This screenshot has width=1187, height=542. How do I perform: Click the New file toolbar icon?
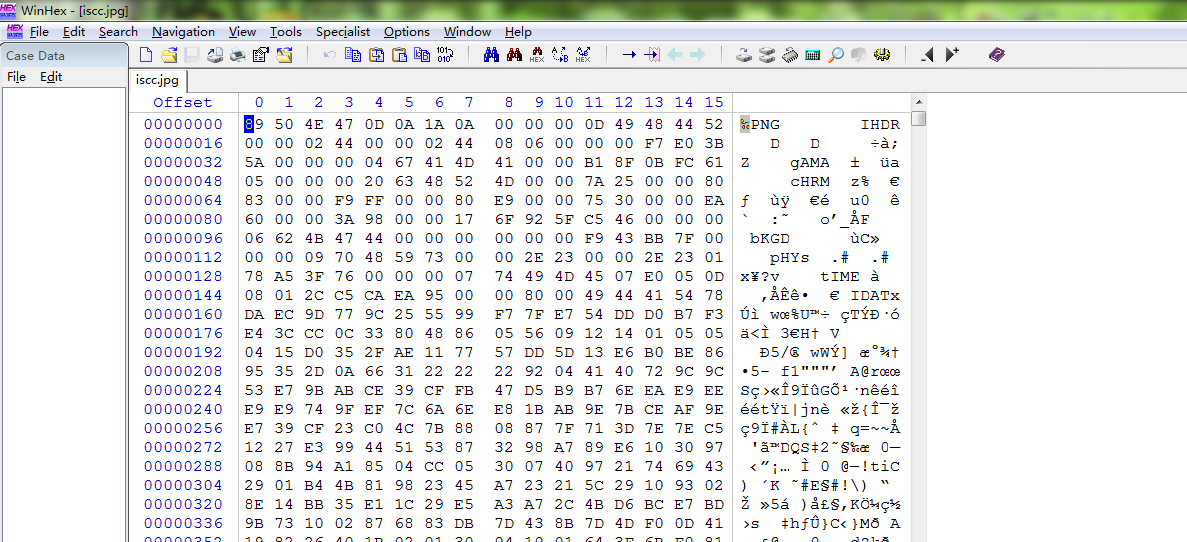tap(146, 55)
